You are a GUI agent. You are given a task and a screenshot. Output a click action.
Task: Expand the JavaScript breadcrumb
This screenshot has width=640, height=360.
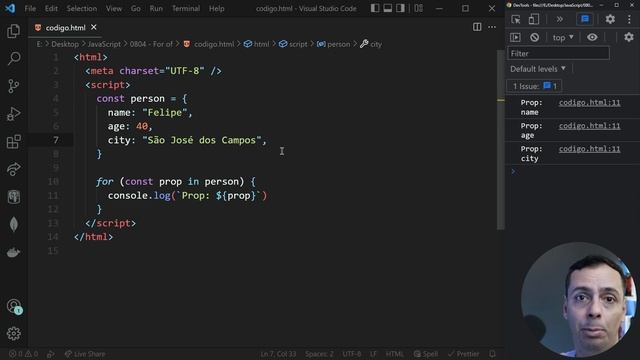pyautogui.click(x=104, y=44)
